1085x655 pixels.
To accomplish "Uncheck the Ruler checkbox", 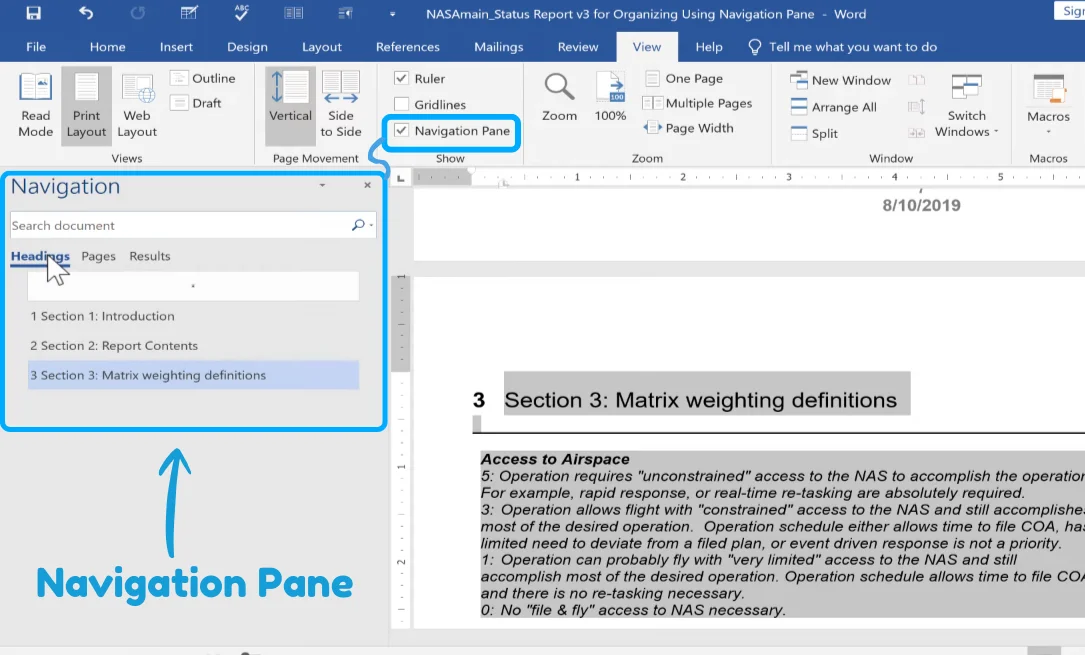I will [399, 78].
